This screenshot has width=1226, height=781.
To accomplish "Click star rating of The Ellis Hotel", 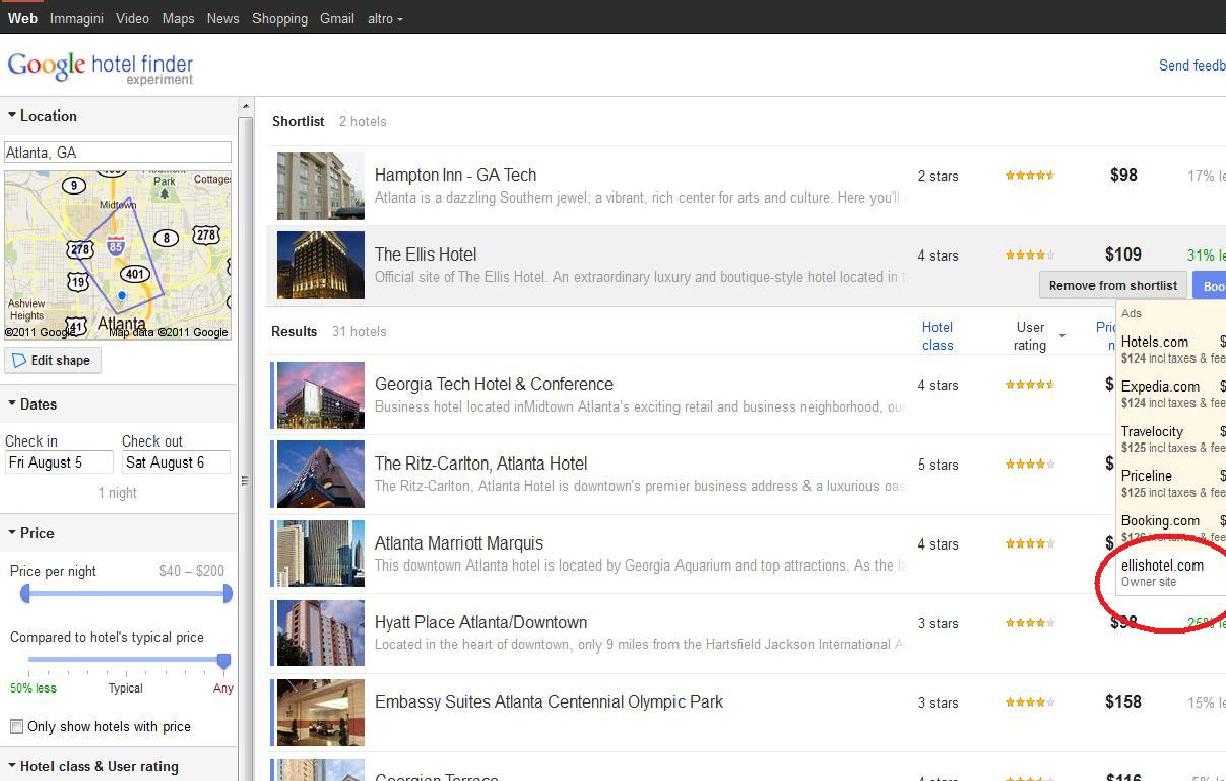I will pyautogui.click(x=1030, y=255).
